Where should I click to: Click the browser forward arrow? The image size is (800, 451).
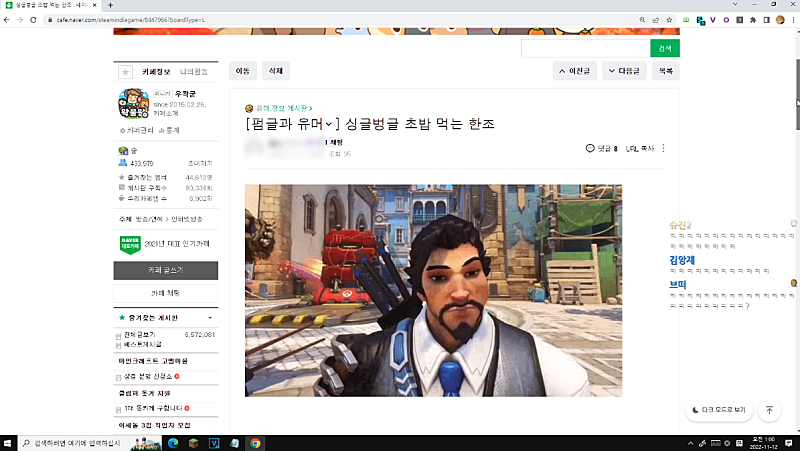tap(20, 20)
